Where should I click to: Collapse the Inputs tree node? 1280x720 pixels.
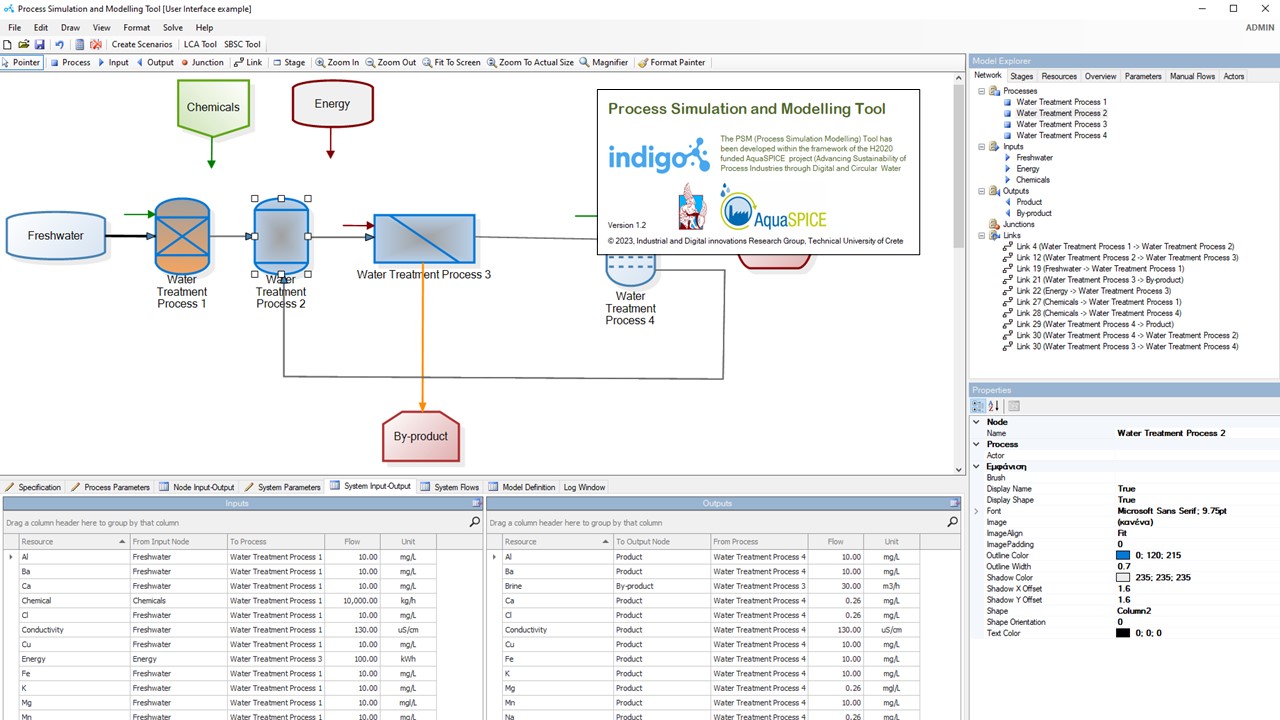981,147
